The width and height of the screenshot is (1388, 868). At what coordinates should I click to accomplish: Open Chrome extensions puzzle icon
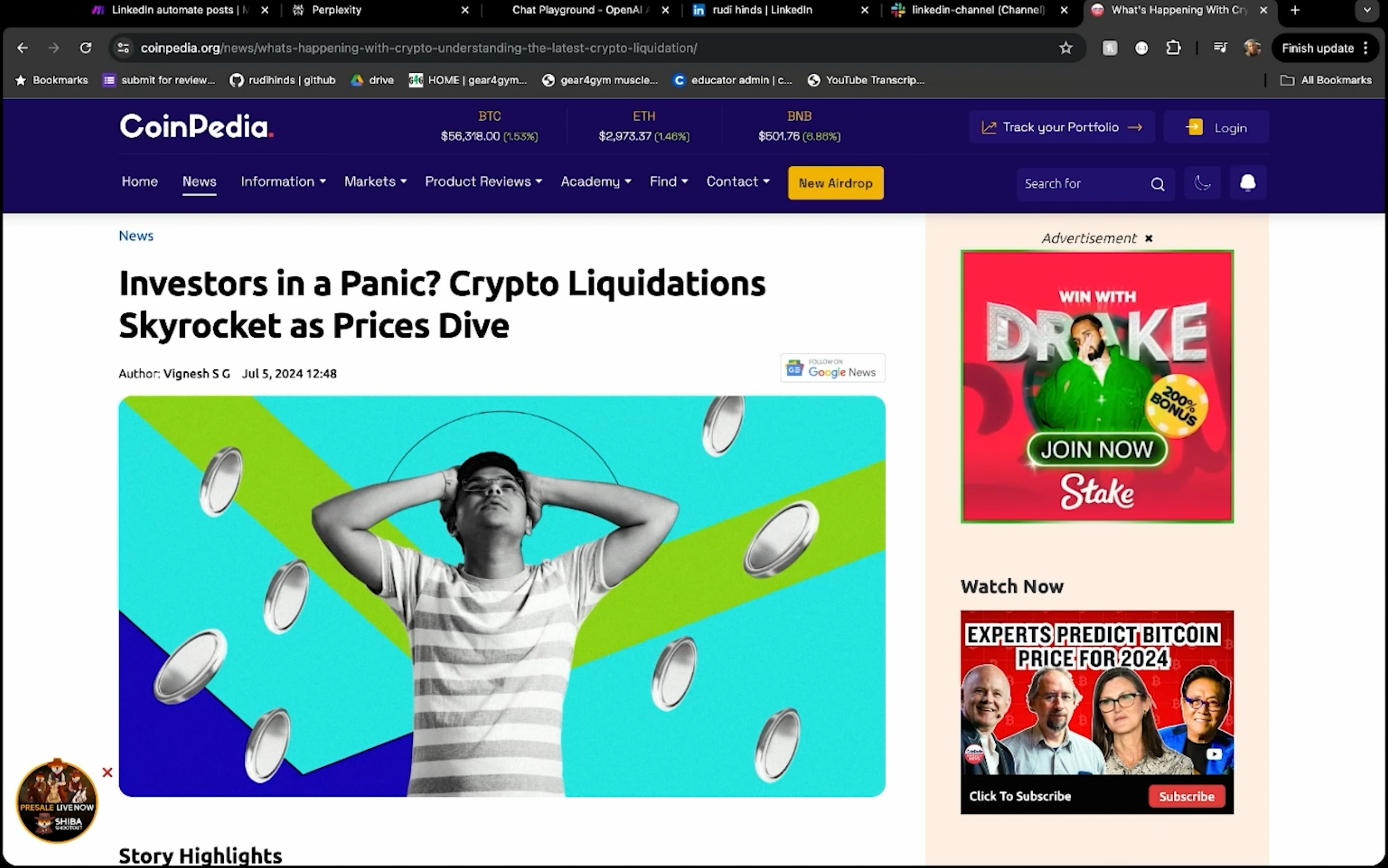pos(1173,48)
